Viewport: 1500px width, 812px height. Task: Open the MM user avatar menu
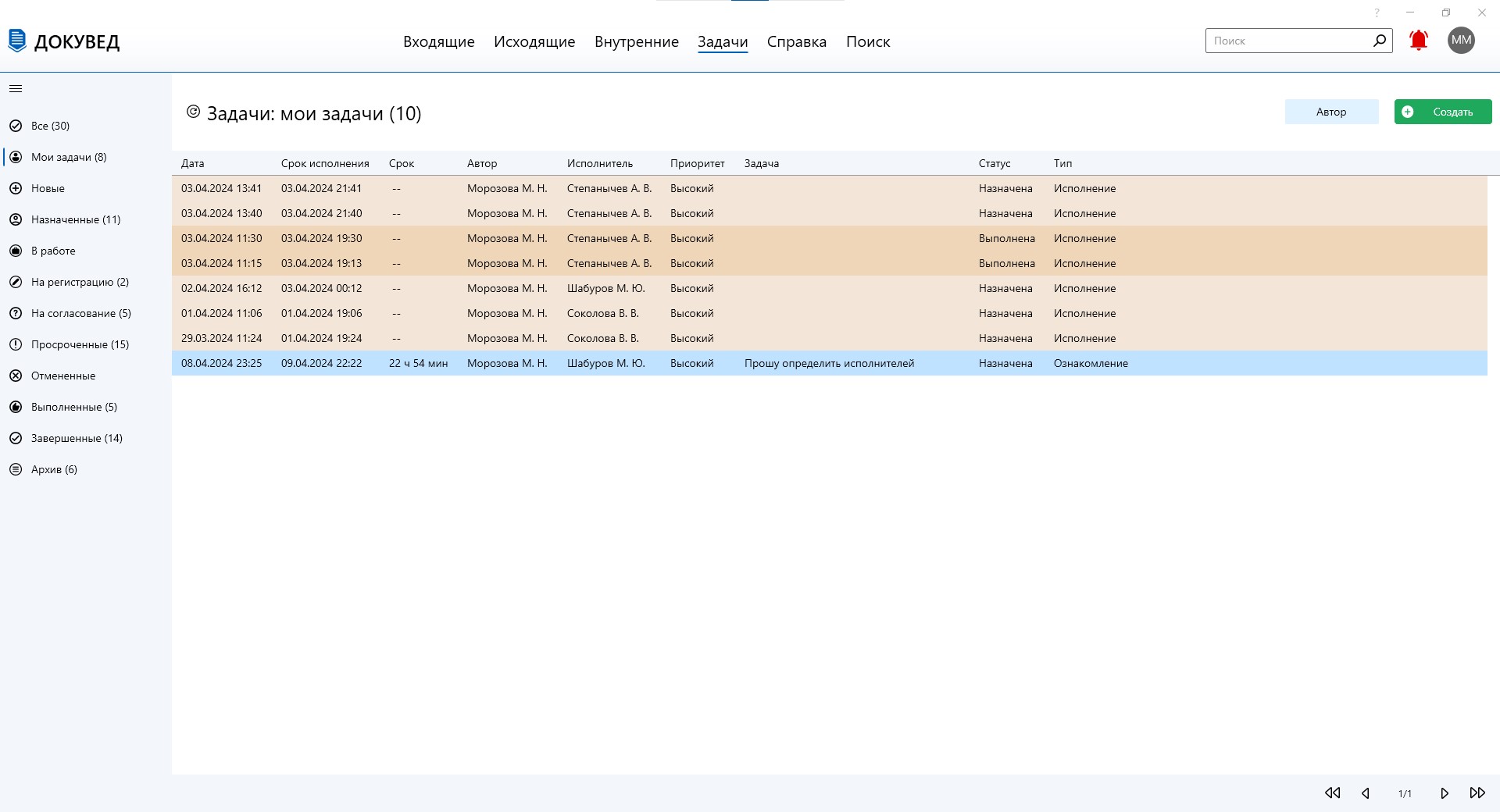point(1461,41)
